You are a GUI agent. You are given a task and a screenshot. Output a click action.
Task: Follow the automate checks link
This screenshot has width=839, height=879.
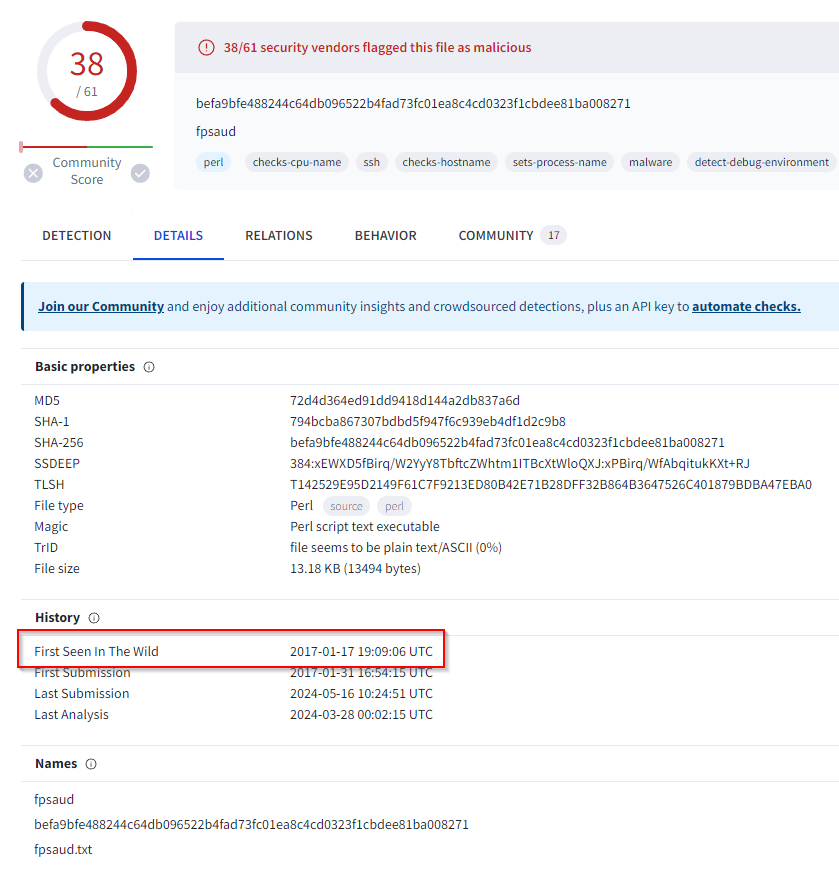pos(746,307)
